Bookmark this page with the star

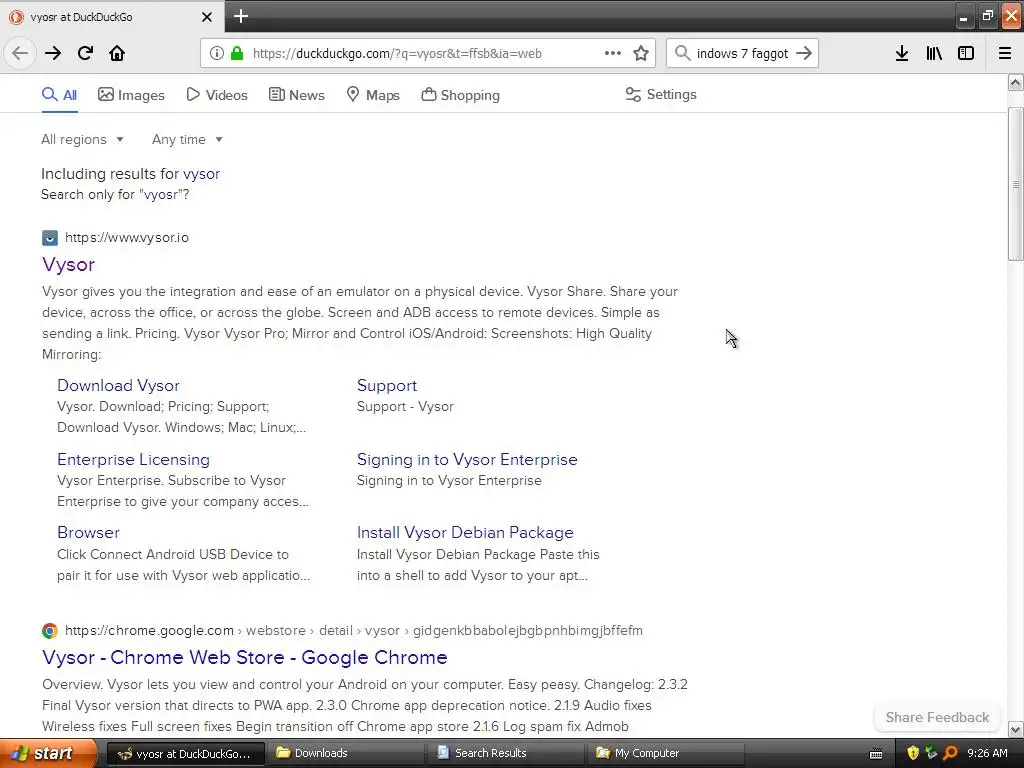click(641, 53)
